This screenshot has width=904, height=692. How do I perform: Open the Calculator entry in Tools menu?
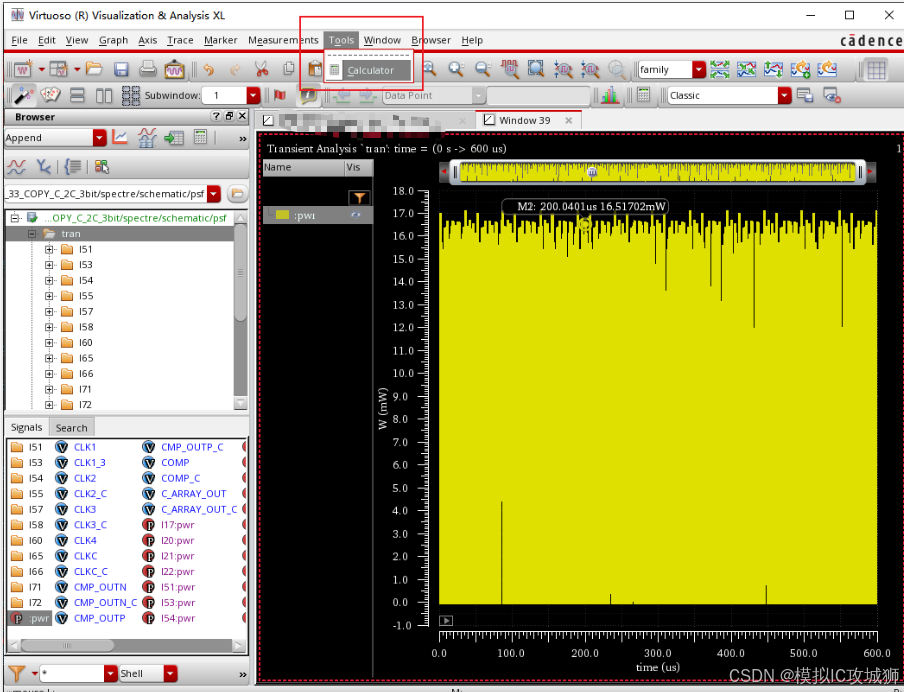[x=370, y=70]
